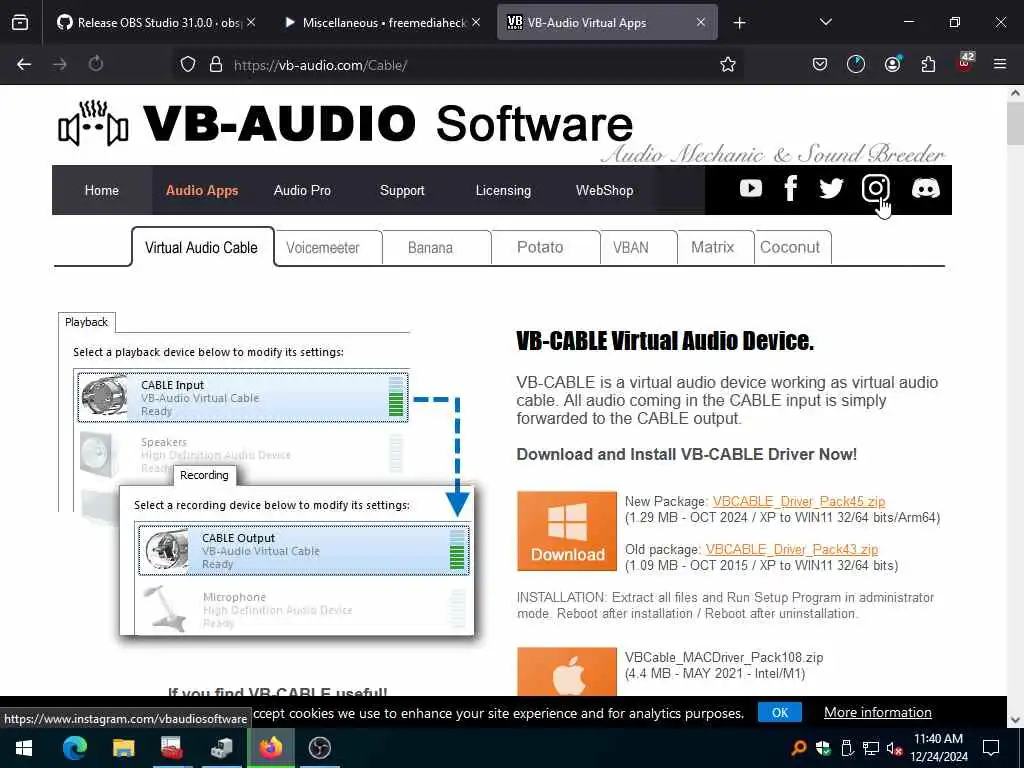Close the VB-Audio Virtual Apps tab
This screenshot has width=1024, height=768.
pos(701,22)
